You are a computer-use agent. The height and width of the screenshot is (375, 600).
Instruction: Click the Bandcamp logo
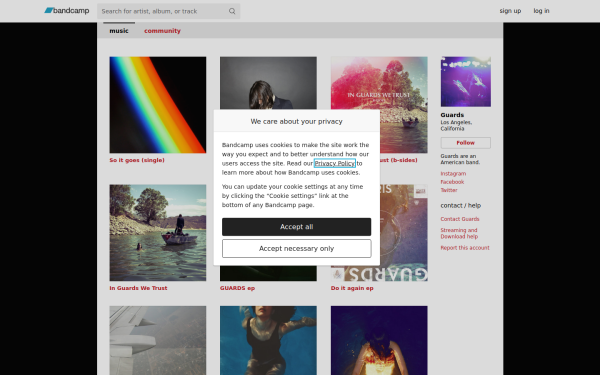[67, 11]
